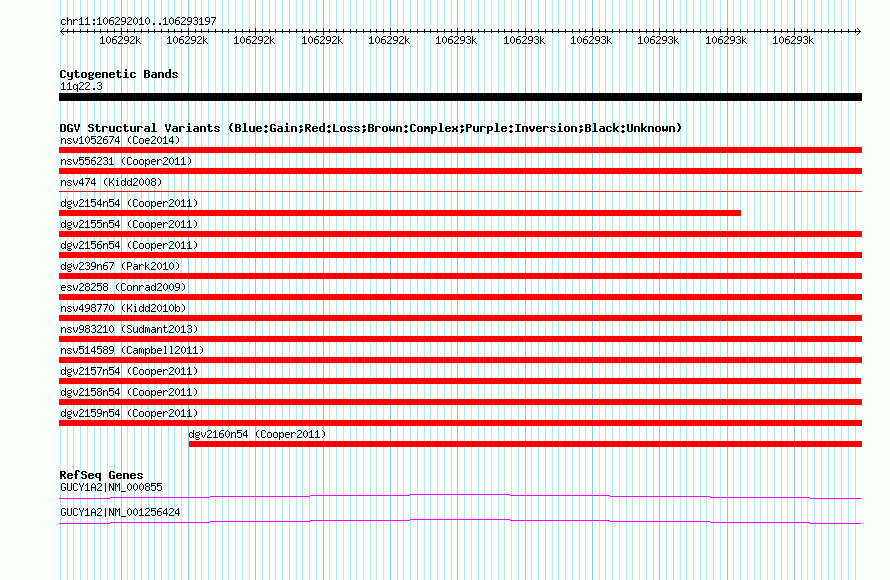Open variant nsv983210 (Sudmant2013) label
Viewport: 890px width, 580px height.
coord(129,329)
